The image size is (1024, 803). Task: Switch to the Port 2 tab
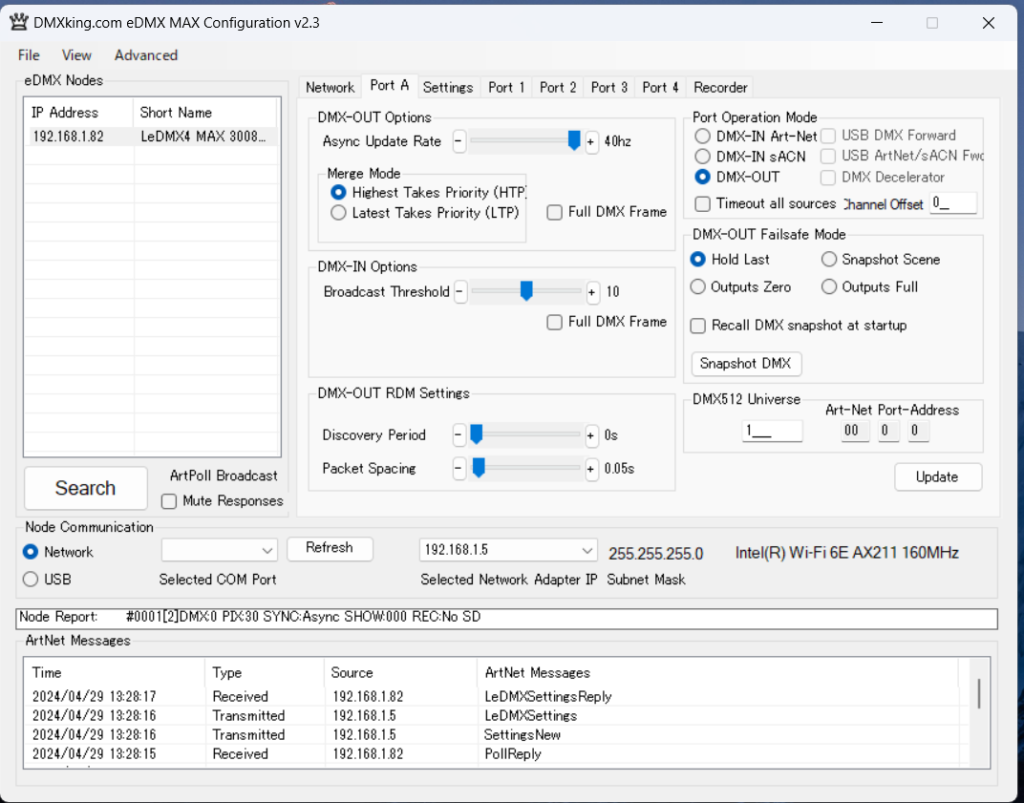click(558, 87)
